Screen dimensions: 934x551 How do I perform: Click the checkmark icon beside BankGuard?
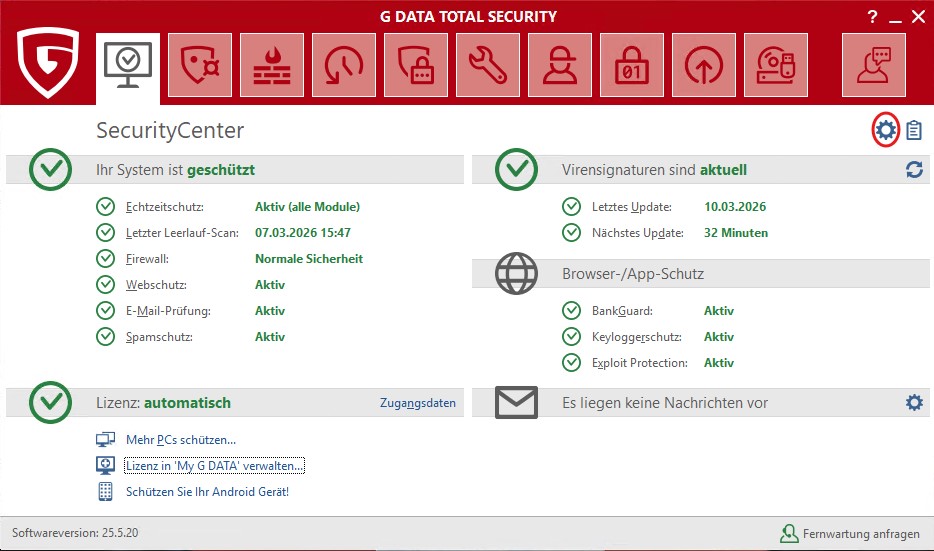tap(571, 310)
